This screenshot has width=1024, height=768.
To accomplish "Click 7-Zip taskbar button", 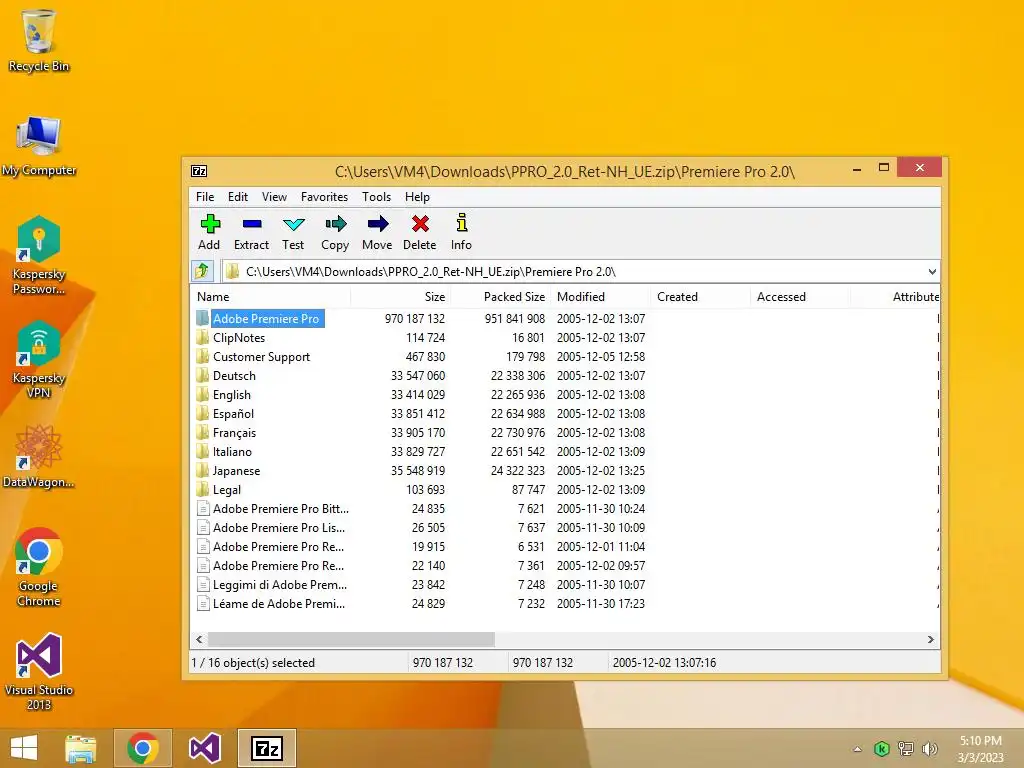I will (266, 748).
